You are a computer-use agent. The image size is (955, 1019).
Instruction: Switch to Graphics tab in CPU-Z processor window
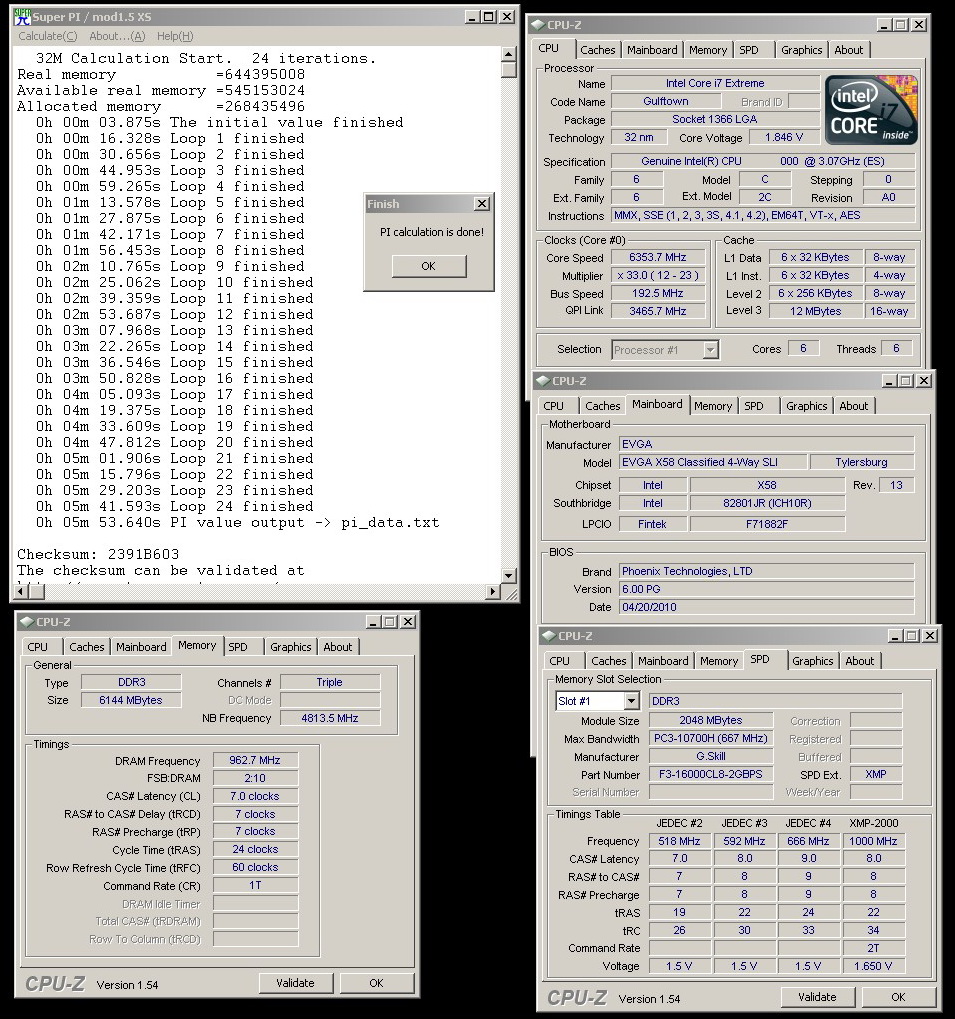coord(802,50)
